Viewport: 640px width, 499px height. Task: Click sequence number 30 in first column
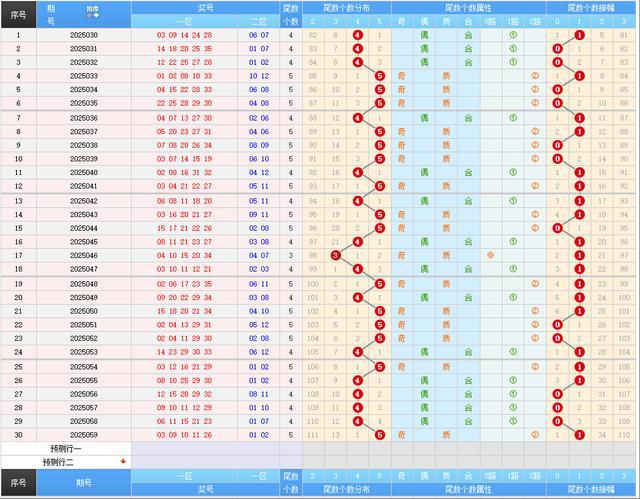coord(18,435)
